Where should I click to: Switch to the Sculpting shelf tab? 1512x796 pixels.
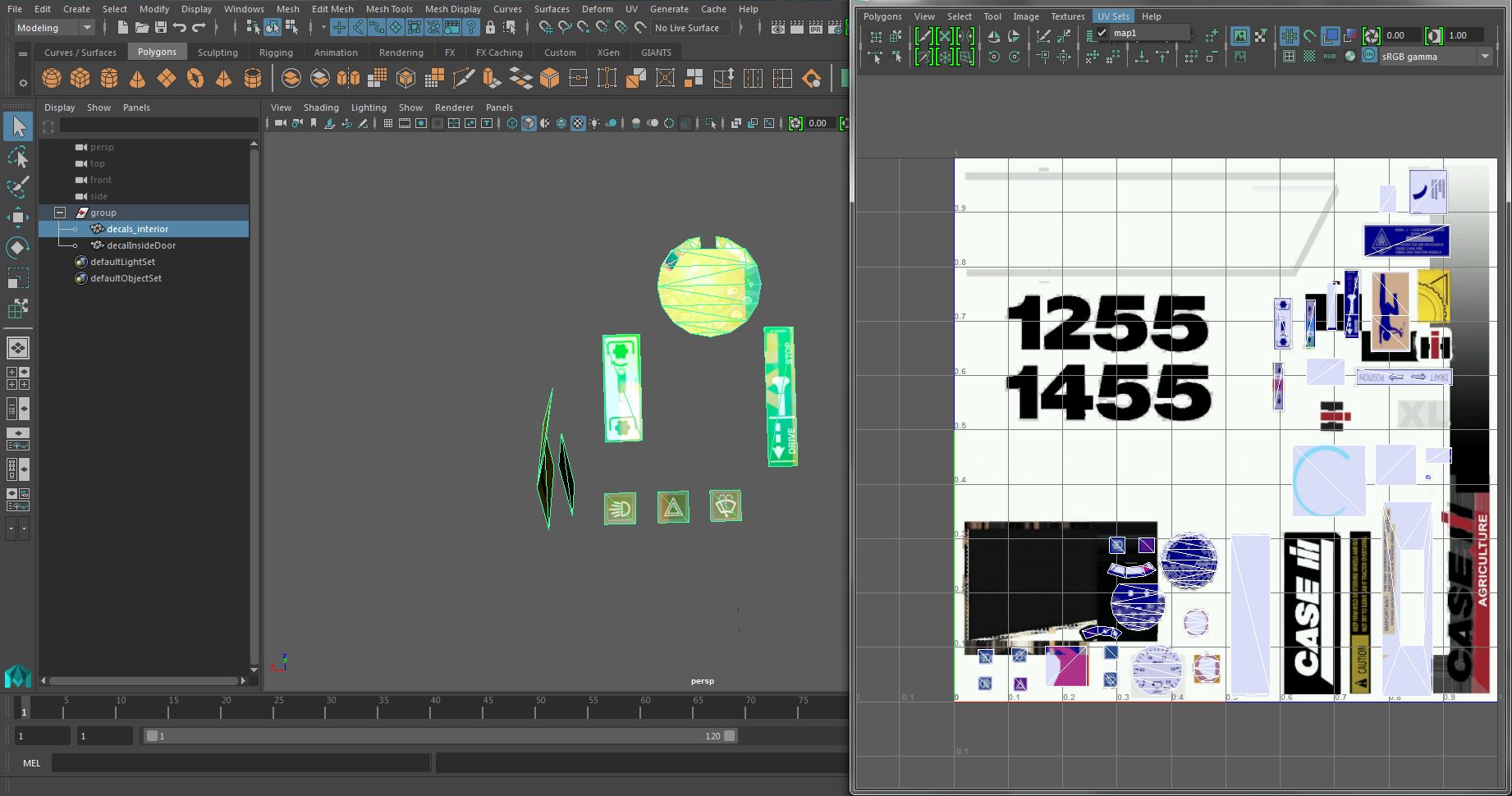tap(218, 52)
